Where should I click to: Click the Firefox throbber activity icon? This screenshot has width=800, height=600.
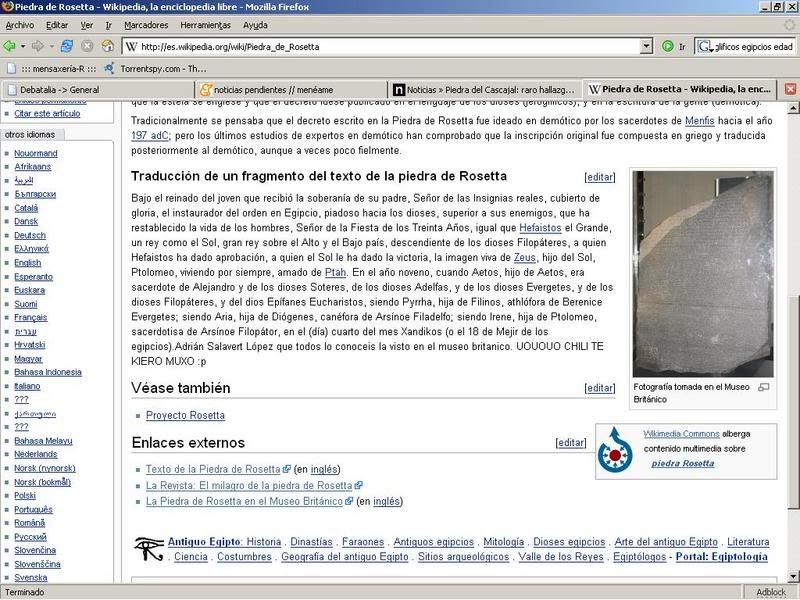tap(790, 25)
